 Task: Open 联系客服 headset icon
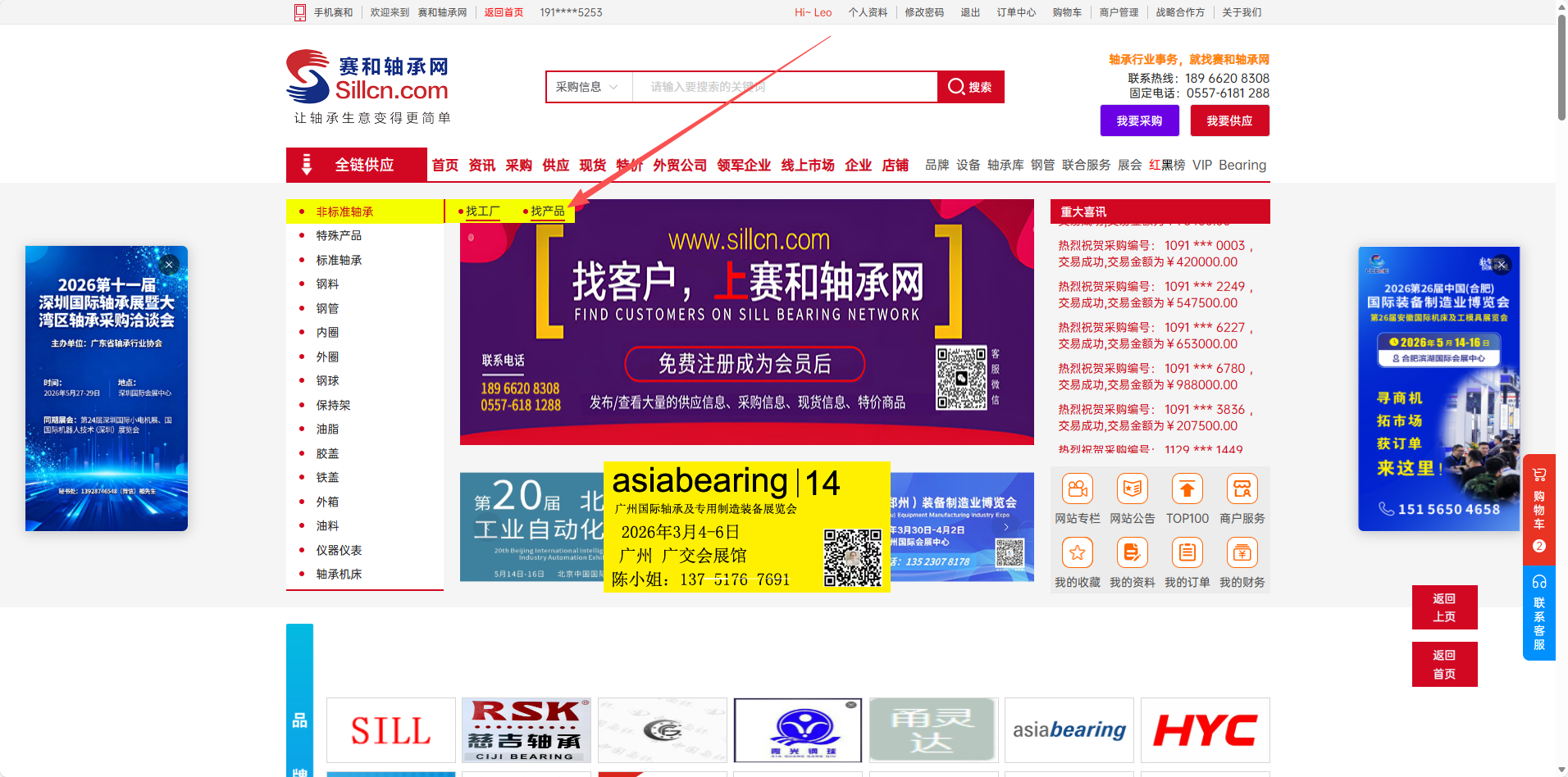click(1538, 582)
